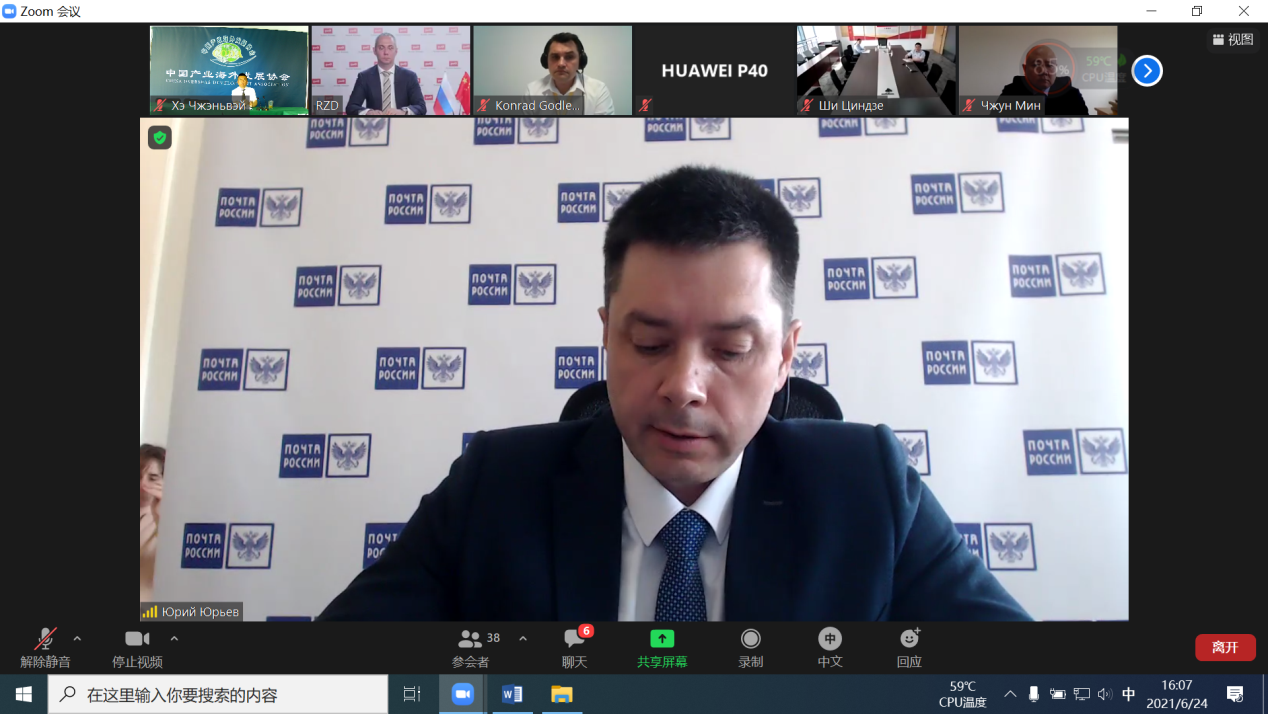Select Konrad Godle... video thumbnail

(553, 70)
